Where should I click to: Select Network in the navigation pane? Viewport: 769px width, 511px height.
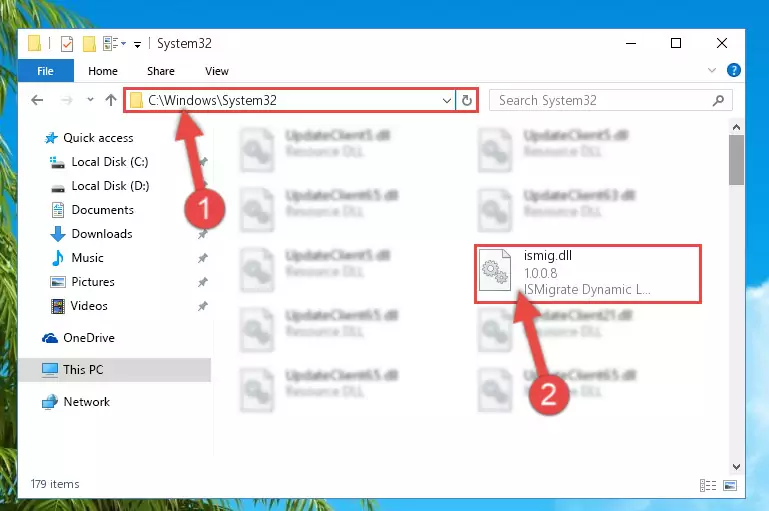[x=86, y=402]
